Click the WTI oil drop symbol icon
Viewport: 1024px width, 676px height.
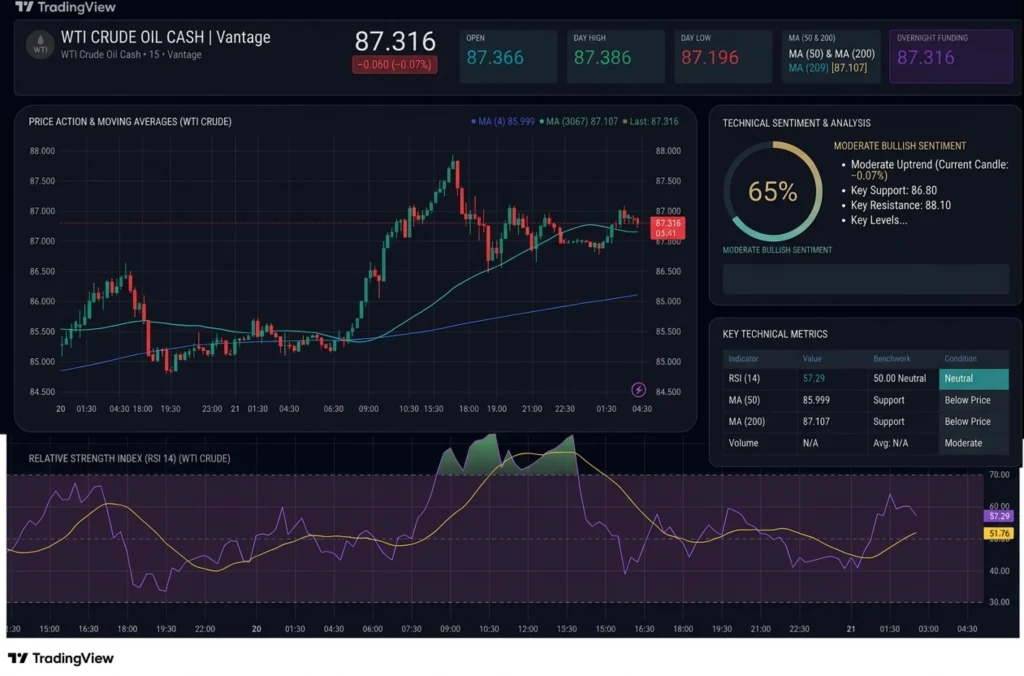click(x=40, y=45)
